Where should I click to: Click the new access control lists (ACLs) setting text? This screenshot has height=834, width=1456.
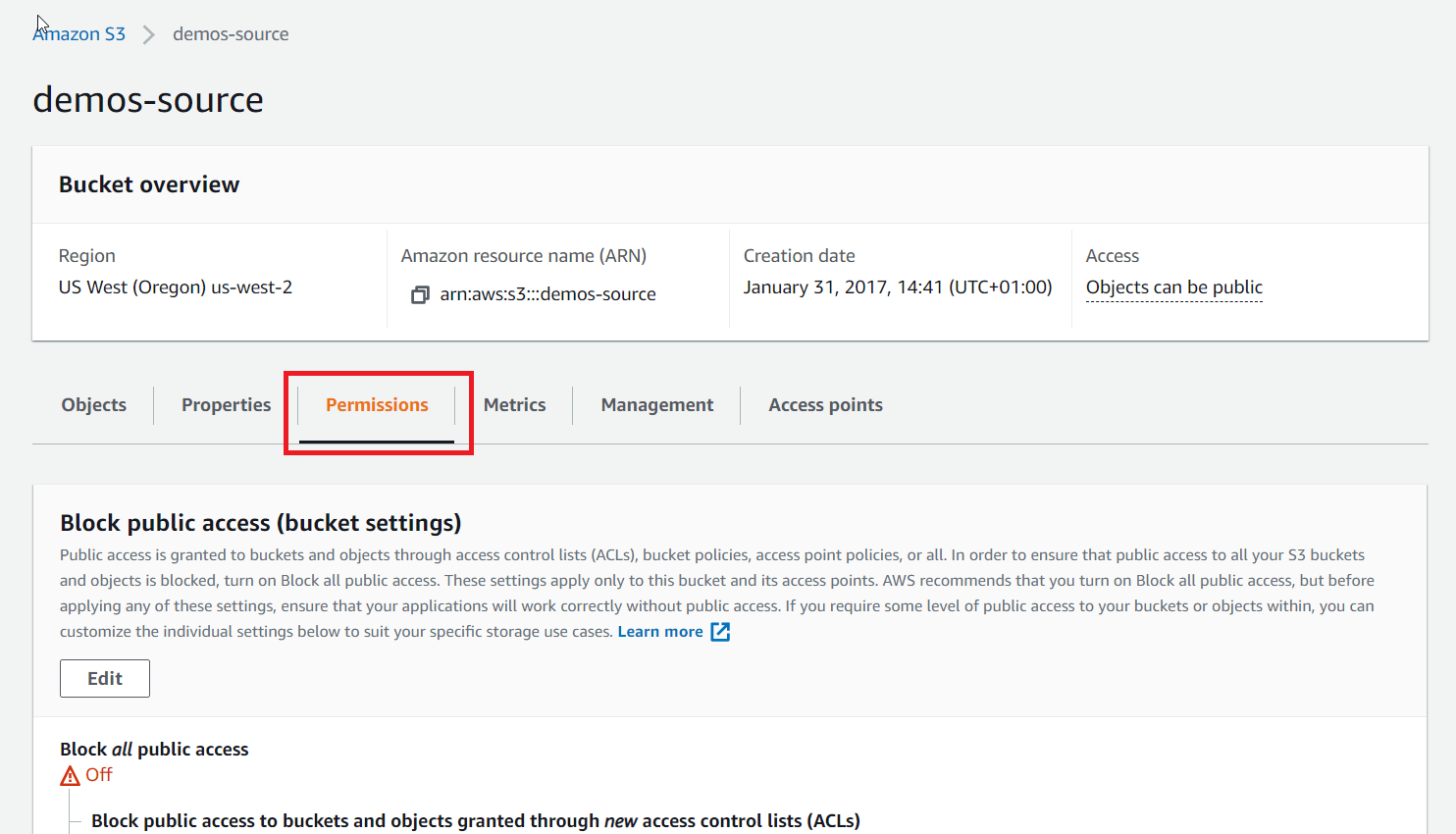tap(476, 821)
